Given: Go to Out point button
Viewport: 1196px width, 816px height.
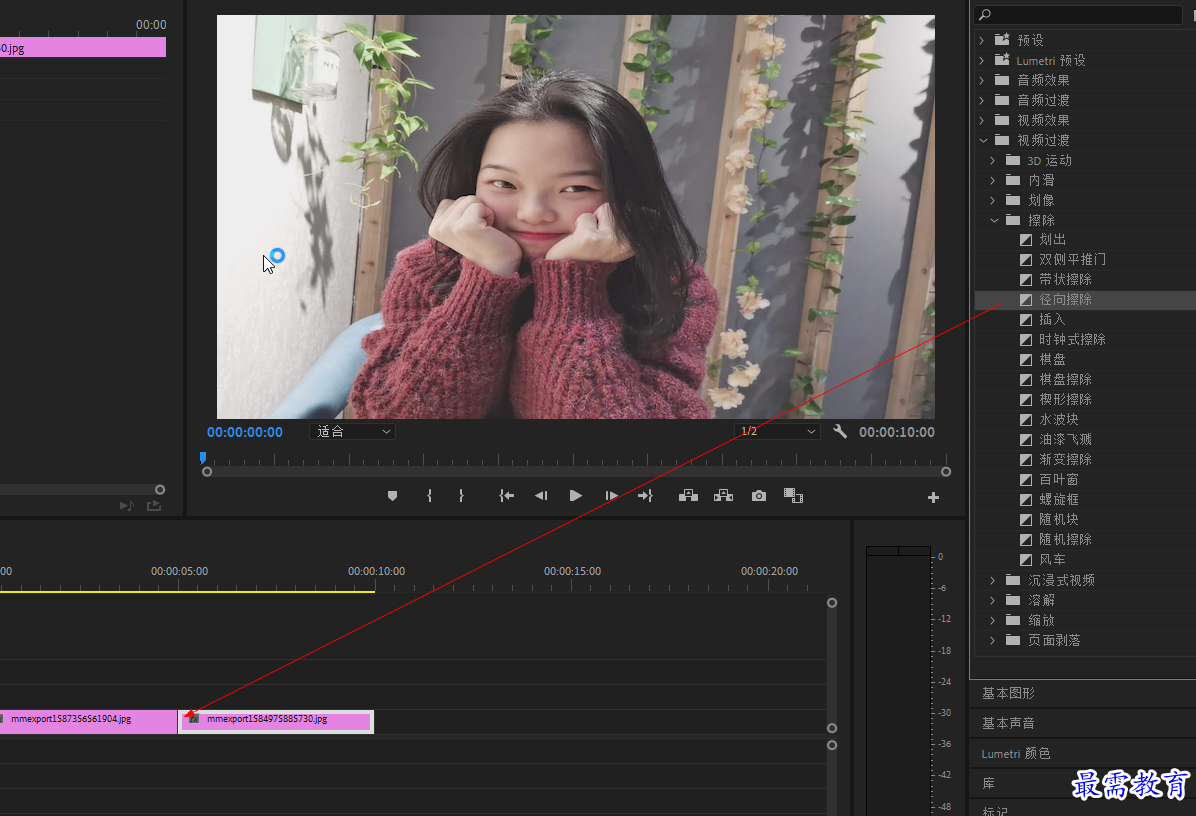Looking at the screenshot, I should point(645,496).
